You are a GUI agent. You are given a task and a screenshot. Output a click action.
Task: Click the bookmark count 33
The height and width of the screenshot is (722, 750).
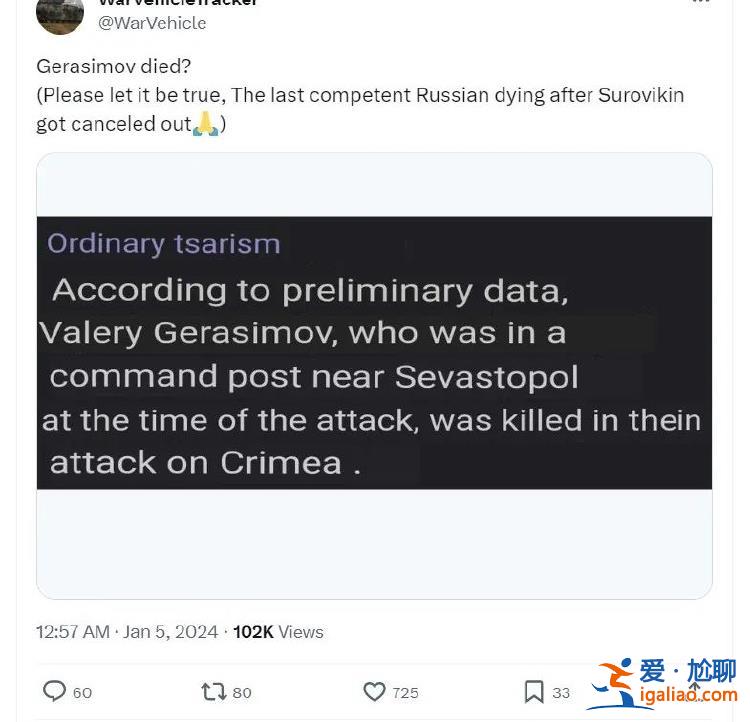pyautogui.click(x=561, y=692)
